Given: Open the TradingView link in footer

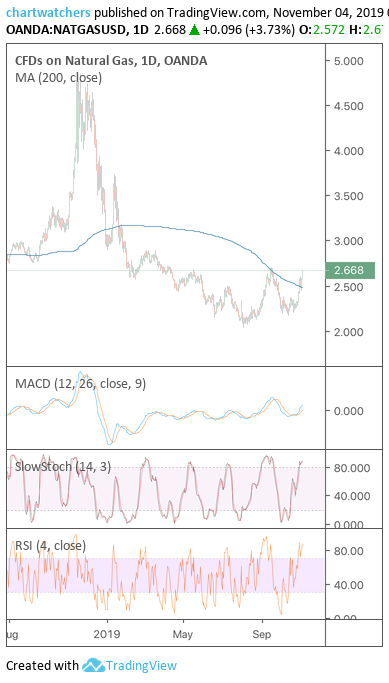Looking at the screenshot, I should click(x=142, y=666).
